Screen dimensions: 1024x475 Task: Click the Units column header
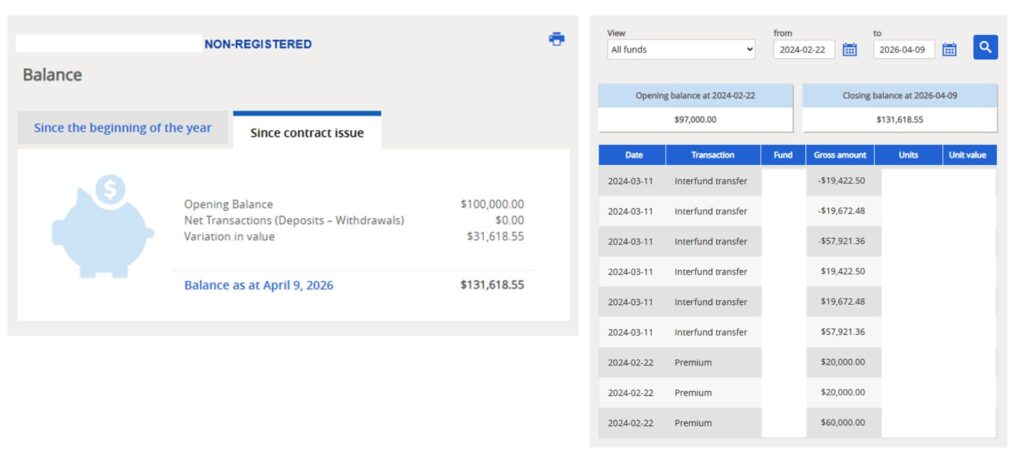pyautogui.click(x=908, y=155)
